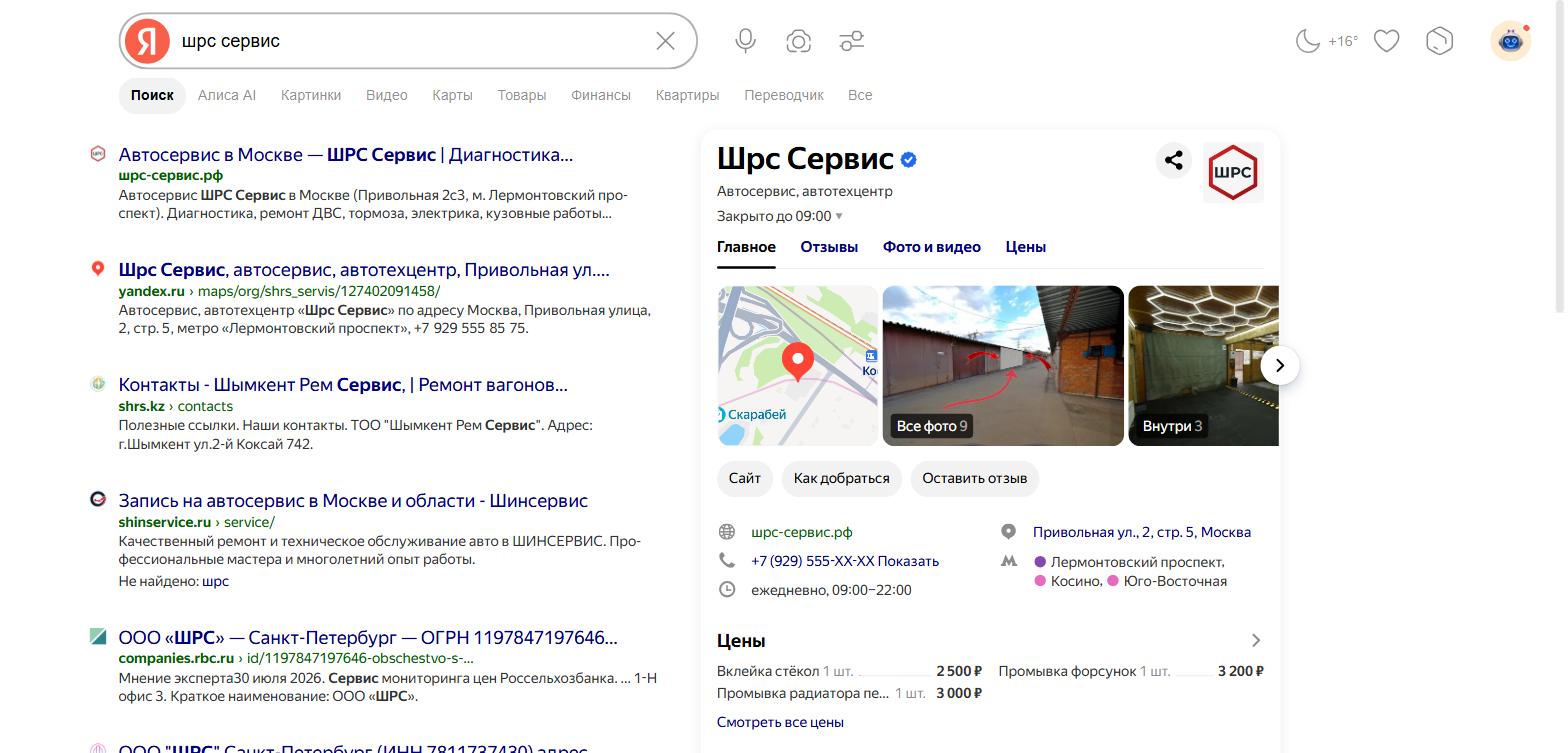Select the Цены tab in company card
This screenshot has width=1568, height=753.
point(1026,247)
